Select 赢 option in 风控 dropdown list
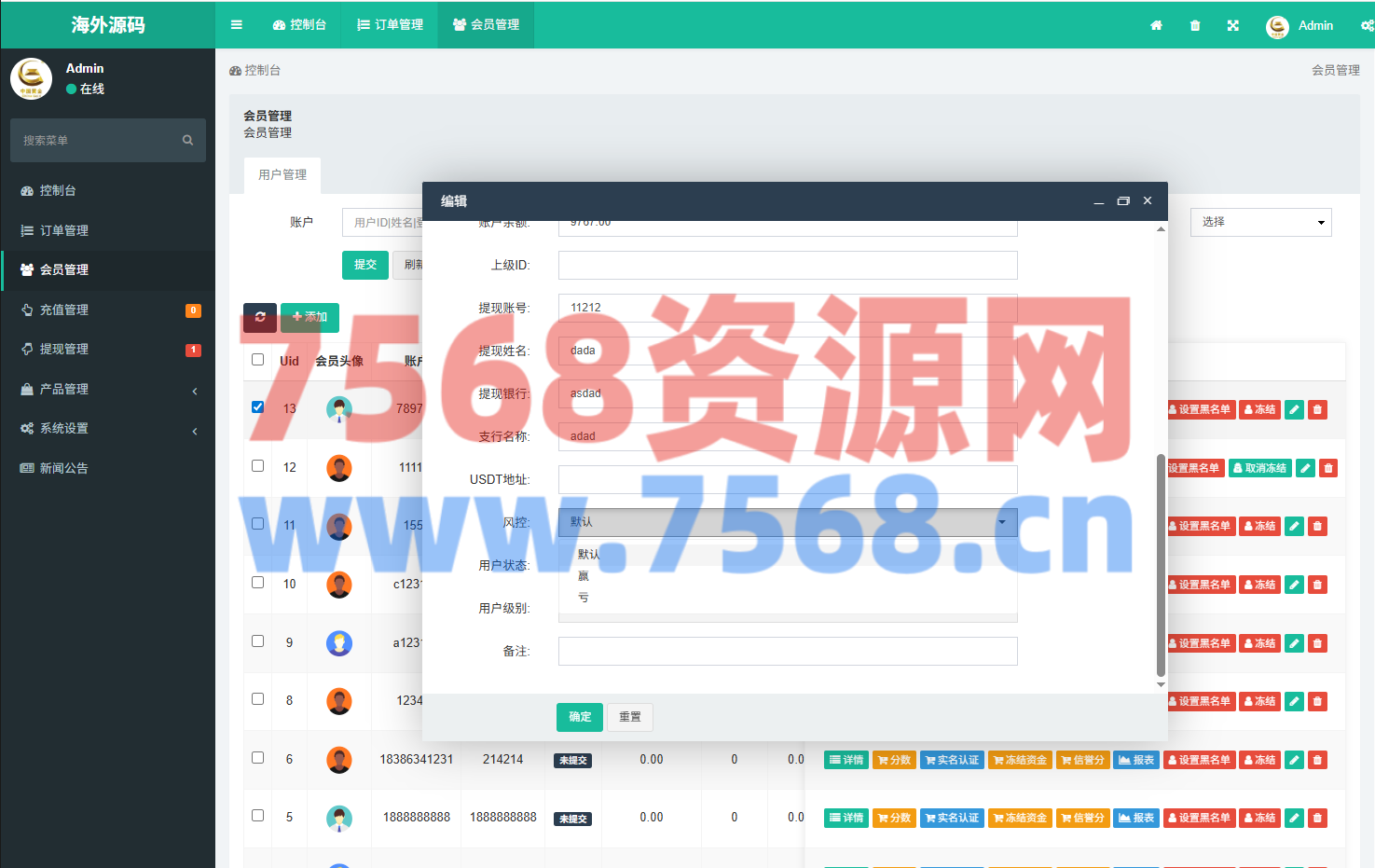 tap(584, 576)
